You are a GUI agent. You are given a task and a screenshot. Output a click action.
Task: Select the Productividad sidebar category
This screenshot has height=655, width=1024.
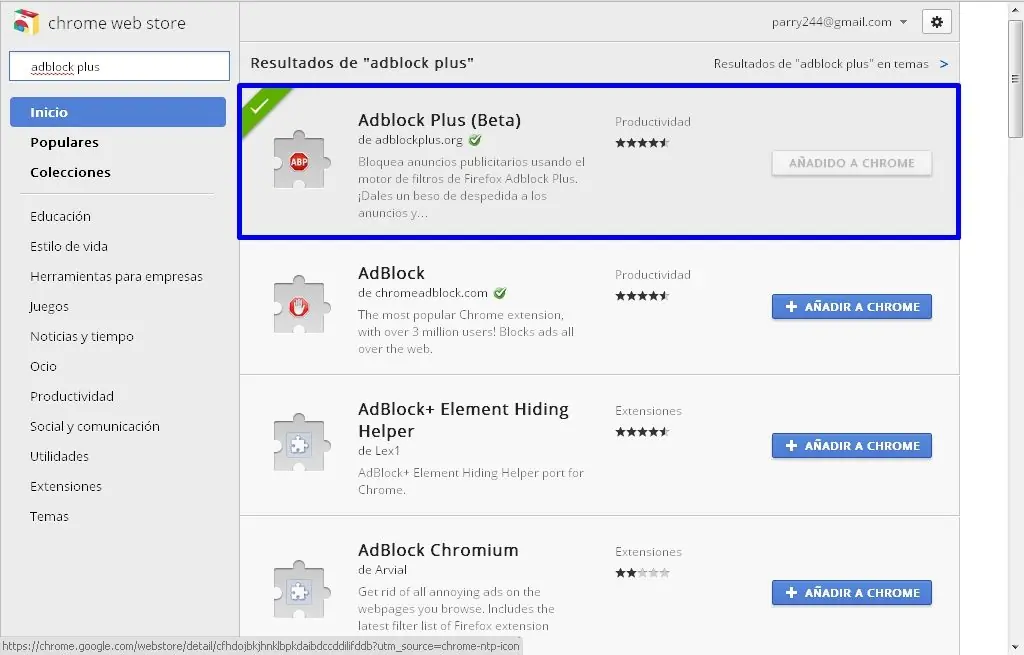click(x=72, y=396)
